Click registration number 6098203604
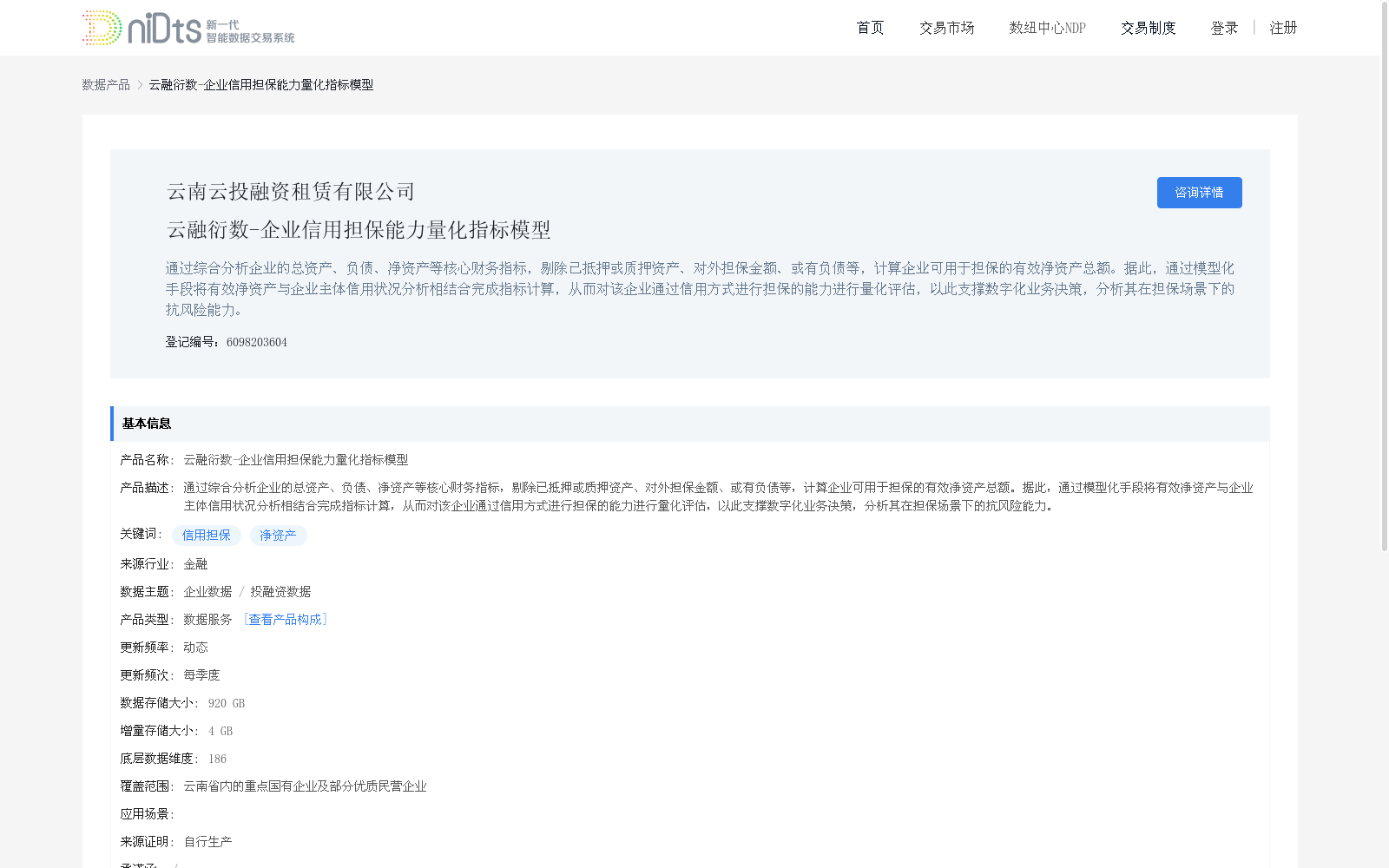The width and height of the screenshot is (1389, 868). [257, 342]
